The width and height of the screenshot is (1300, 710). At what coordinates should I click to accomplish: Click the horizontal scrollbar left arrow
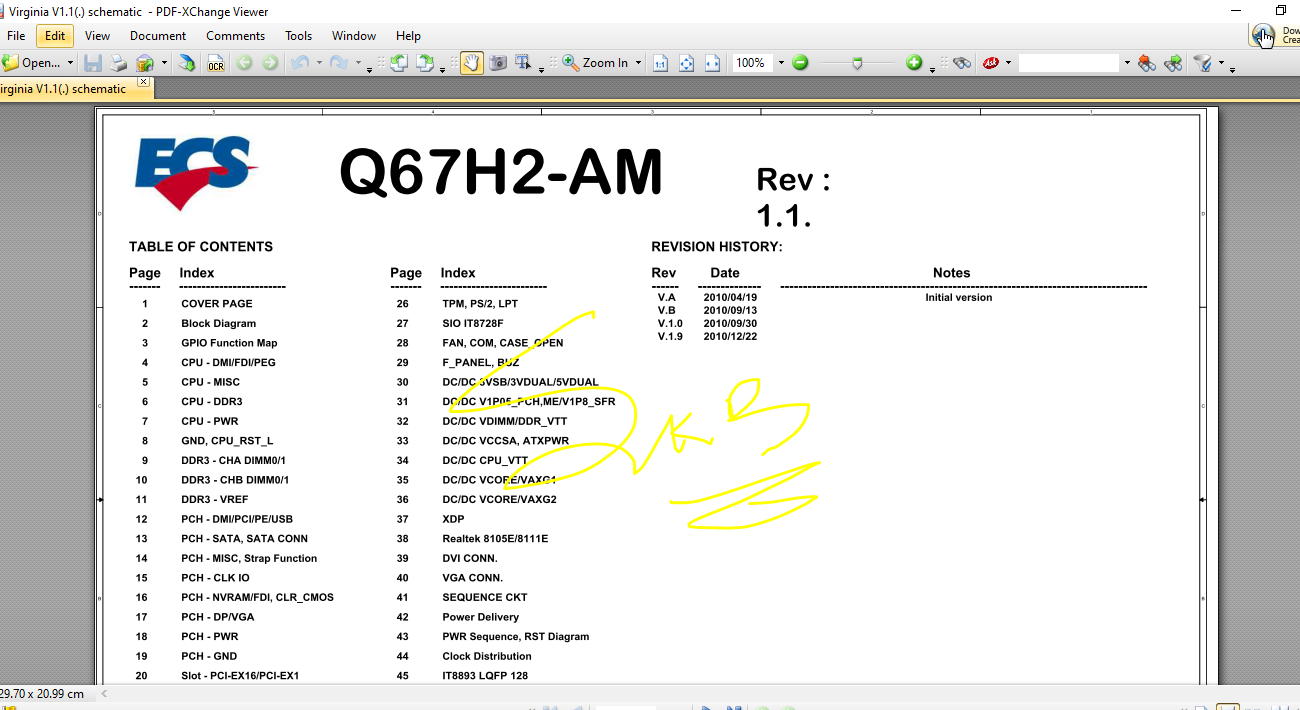tap(105, 693)
